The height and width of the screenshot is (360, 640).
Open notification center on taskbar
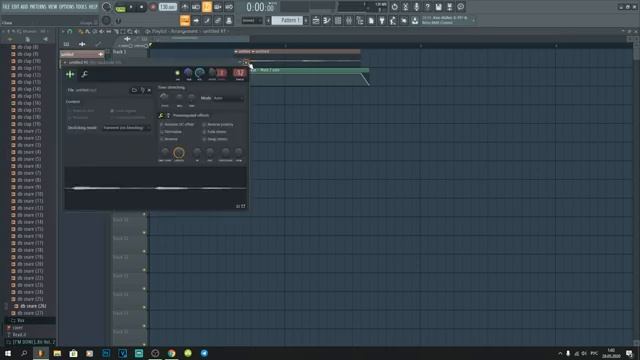click(629, 353)
